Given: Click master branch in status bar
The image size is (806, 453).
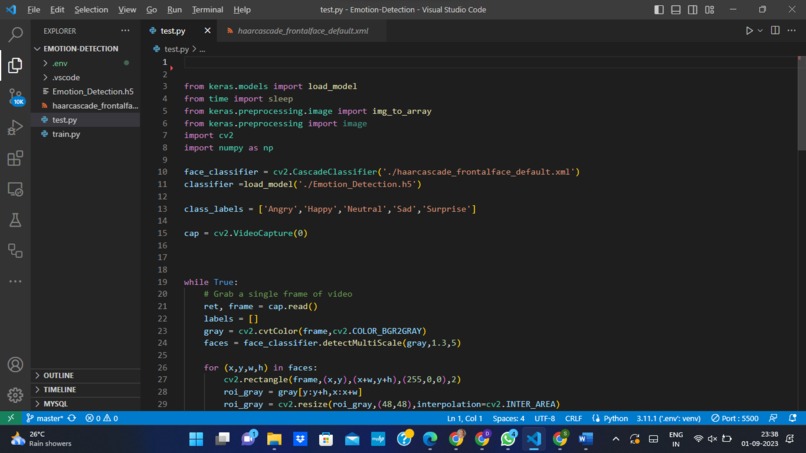Looking at the screenshot, I should 45,418.
